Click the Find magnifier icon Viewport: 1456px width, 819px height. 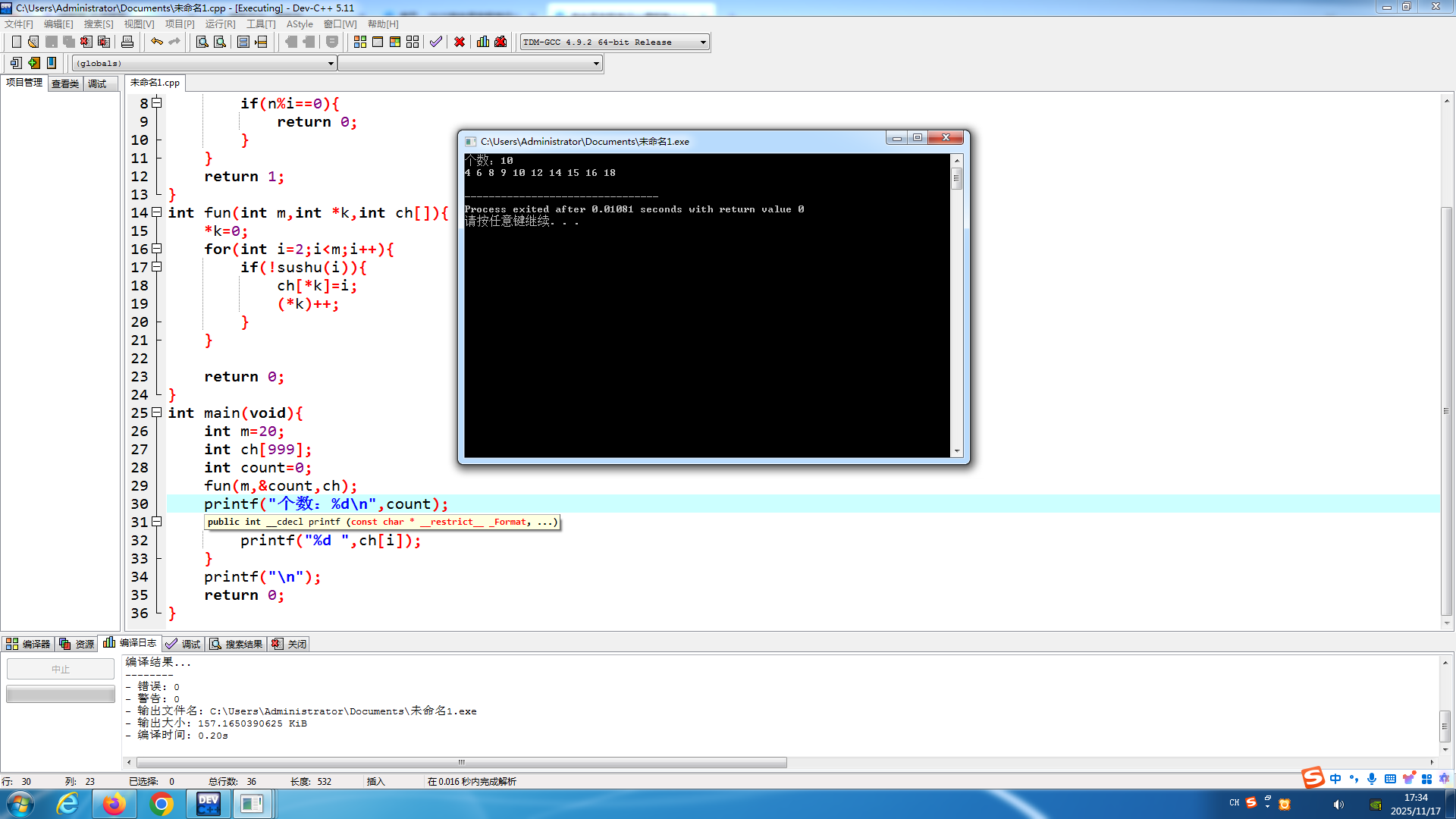pos(202,42)
